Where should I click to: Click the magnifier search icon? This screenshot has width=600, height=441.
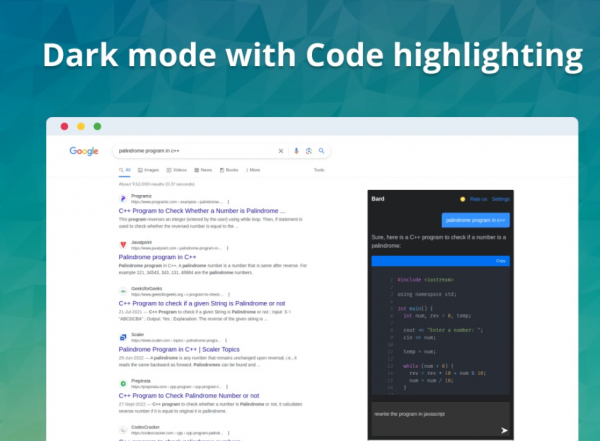(x=321, y=151)
